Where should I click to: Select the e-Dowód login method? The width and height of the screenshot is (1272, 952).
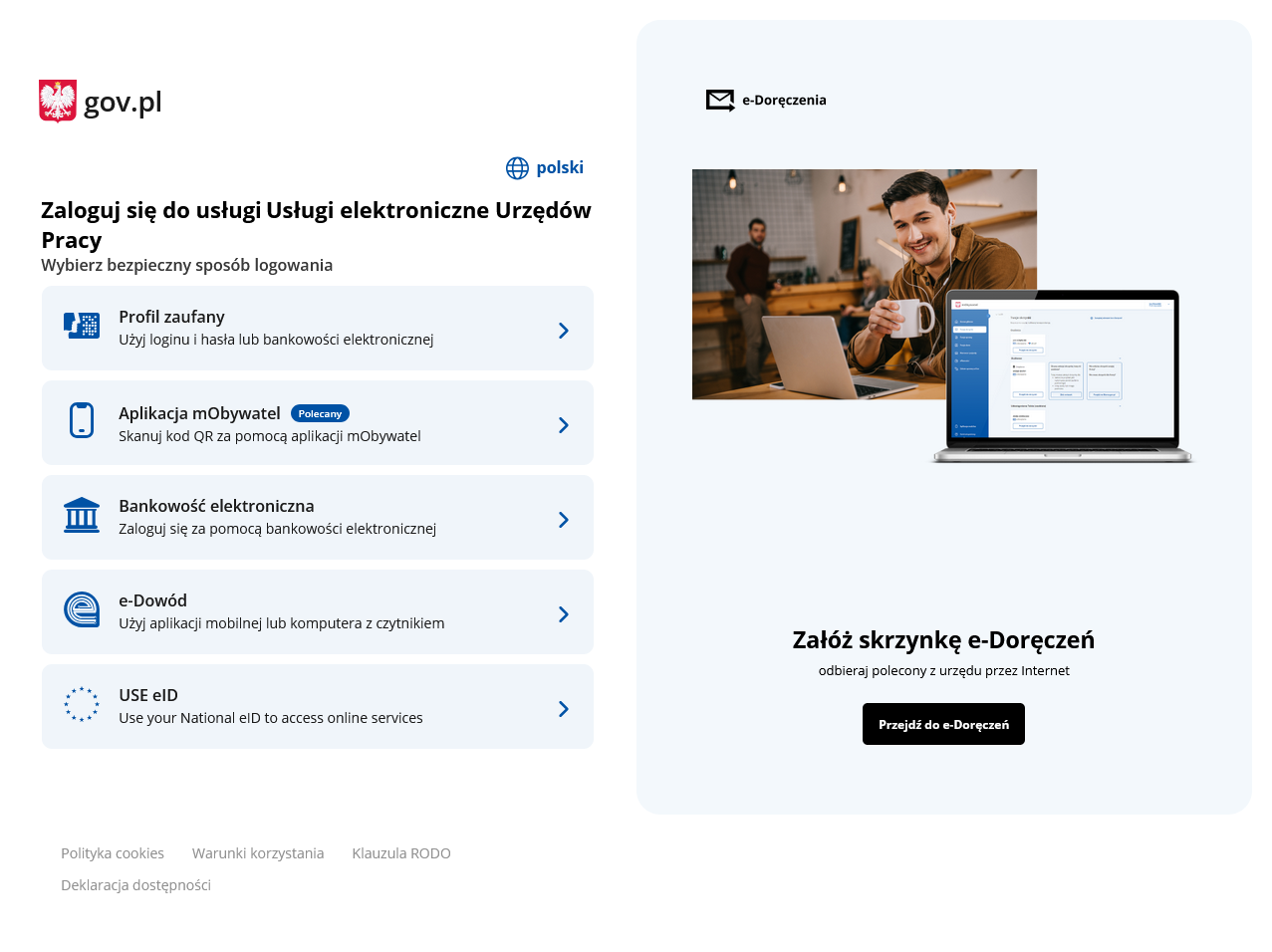[317, 611]
